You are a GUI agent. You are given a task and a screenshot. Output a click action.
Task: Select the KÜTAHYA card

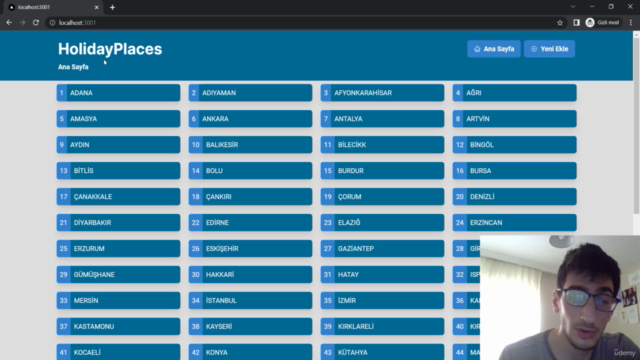382,352
